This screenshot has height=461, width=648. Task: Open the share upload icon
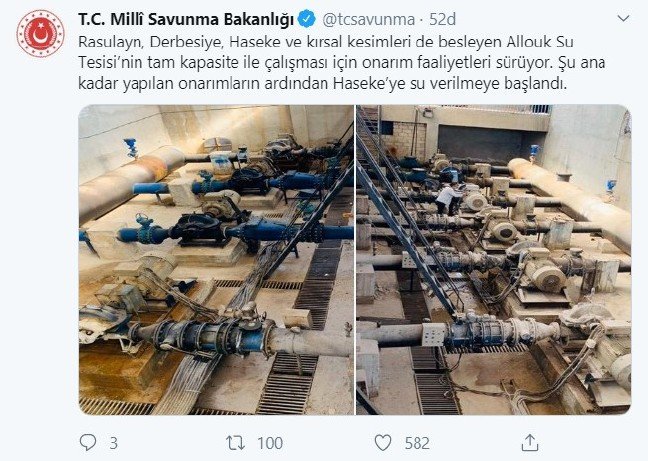point(530,442)
